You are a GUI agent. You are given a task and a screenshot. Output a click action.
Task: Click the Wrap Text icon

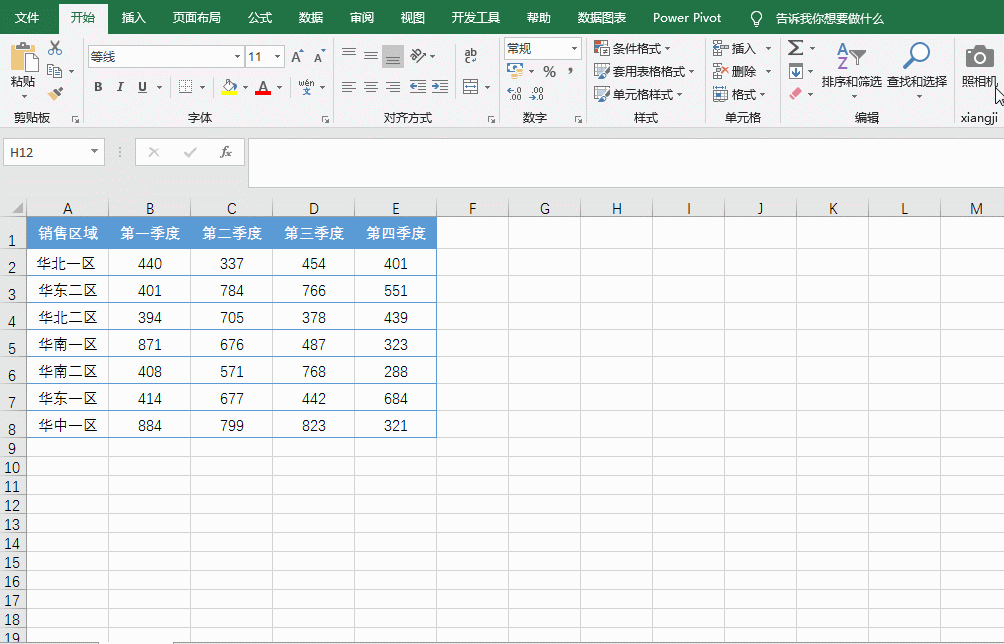[471, 56]
